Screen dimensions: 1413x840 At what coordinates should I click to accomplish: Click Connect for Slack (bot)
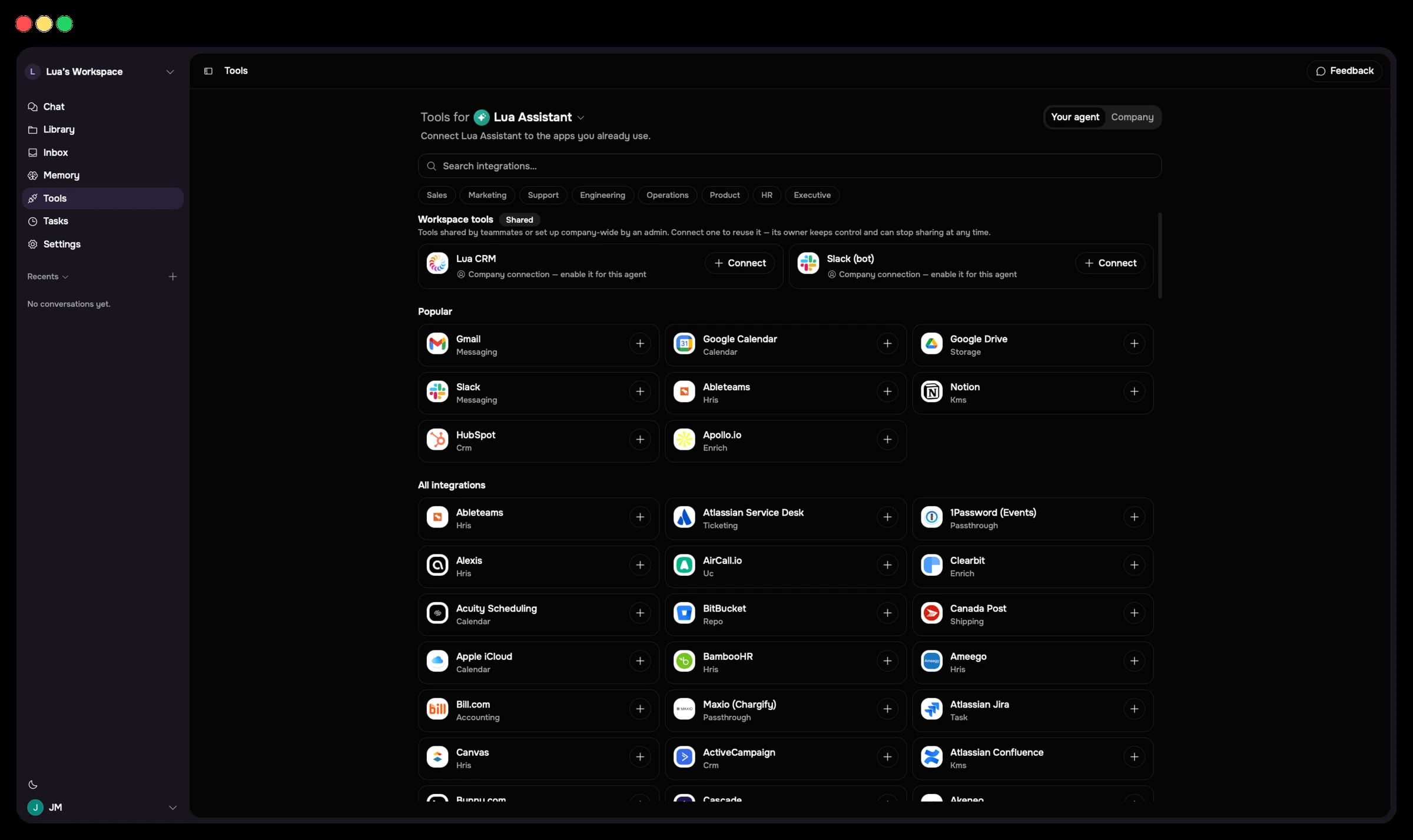(x=1110, y=263)
